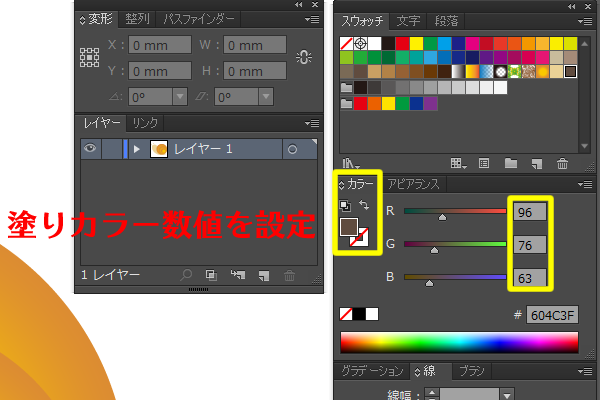Click the new layer icon in Layers panel
The width and height of the screenshot is (600, 400).
point(263,274)
